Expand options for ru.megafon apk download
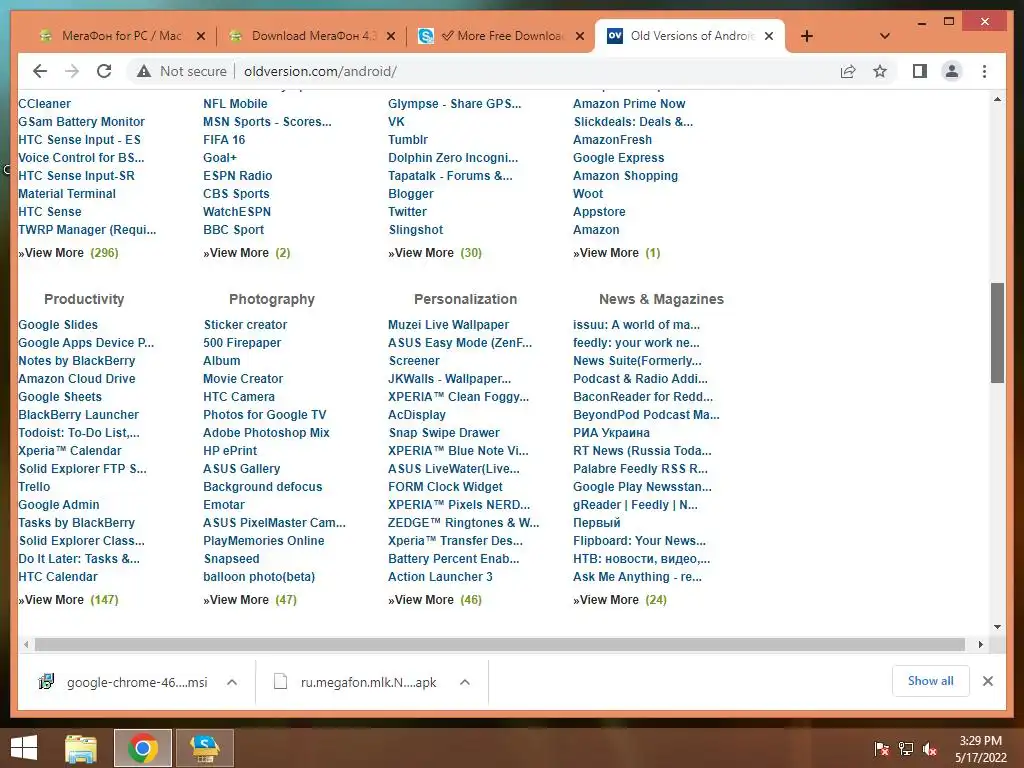This screenshot has height=768, width=1024. point(465,682)
